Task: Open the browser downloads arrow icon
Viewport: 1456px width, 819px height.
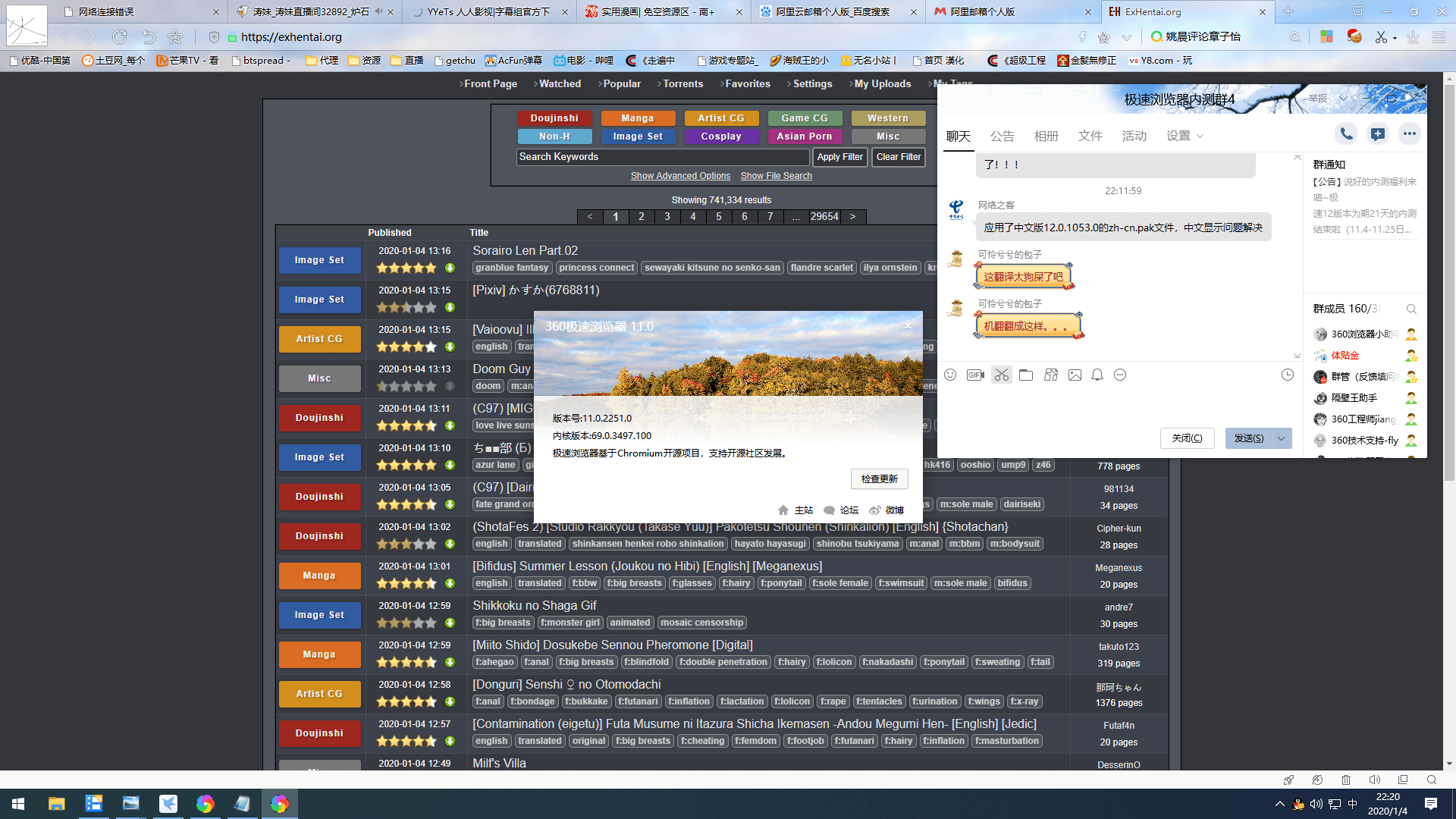Action: click(1413, 37)
